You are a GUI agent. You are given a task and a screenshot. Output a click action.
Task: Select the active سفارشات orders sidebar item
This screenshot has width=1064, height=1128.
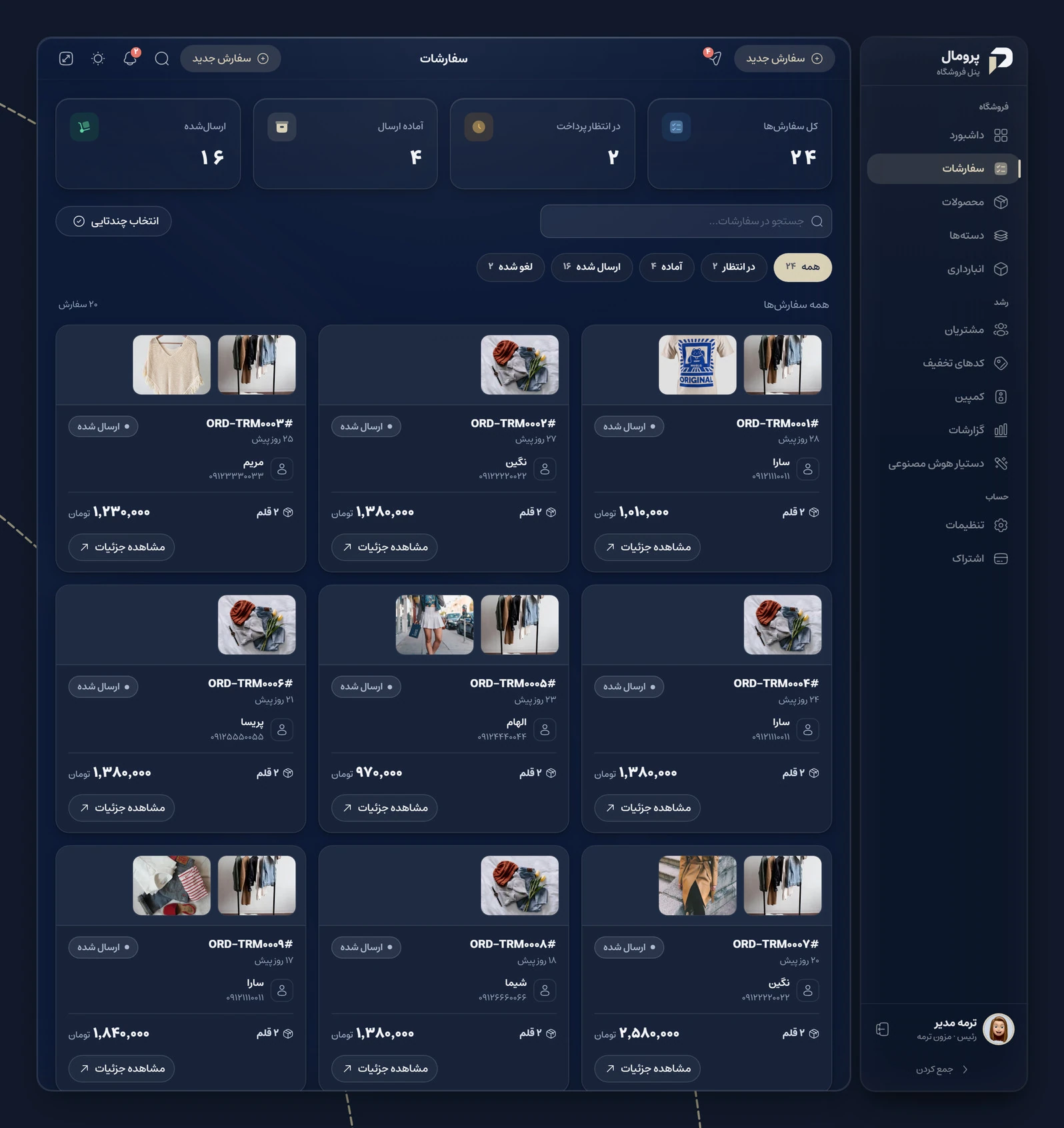pos(943,169)
